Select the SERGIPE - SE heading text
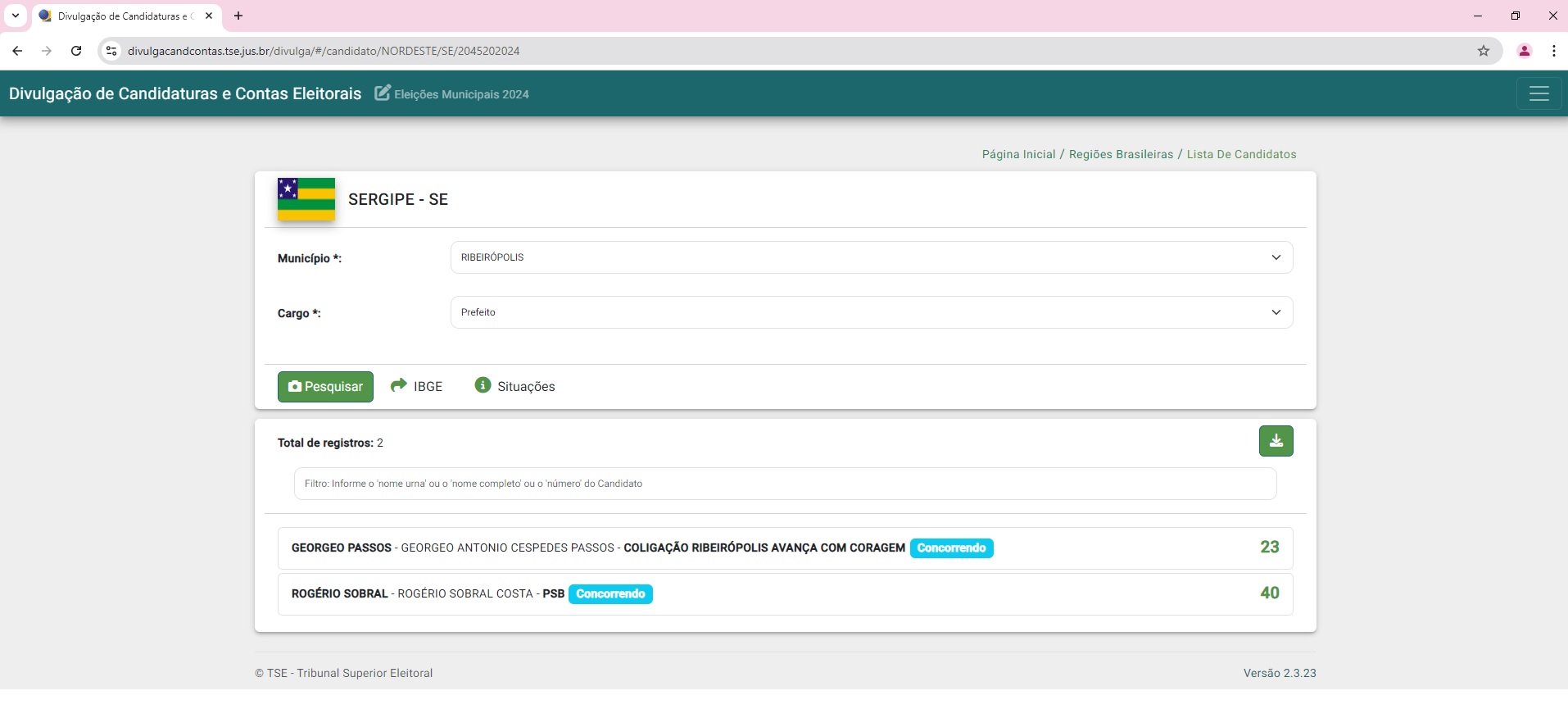The width and height of the screenshot is (1568, 718). pyautogui.click(x=398, y=199)
